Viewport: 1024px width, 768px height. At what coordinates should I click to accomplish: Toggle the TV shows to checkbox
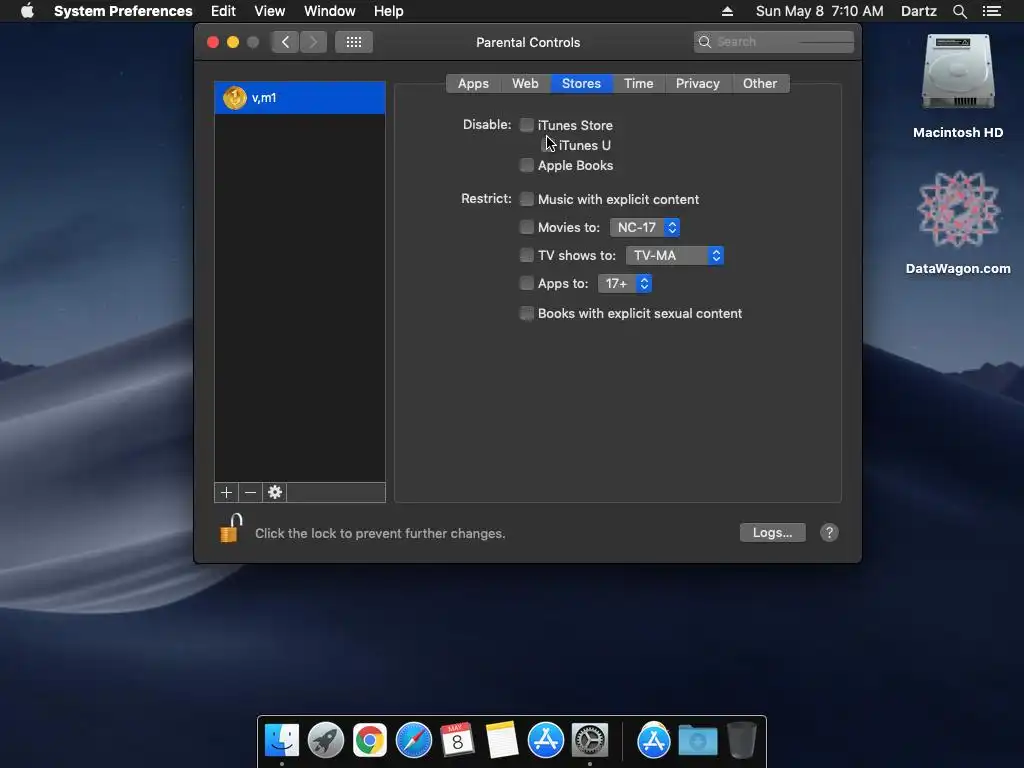click(526, 255)
